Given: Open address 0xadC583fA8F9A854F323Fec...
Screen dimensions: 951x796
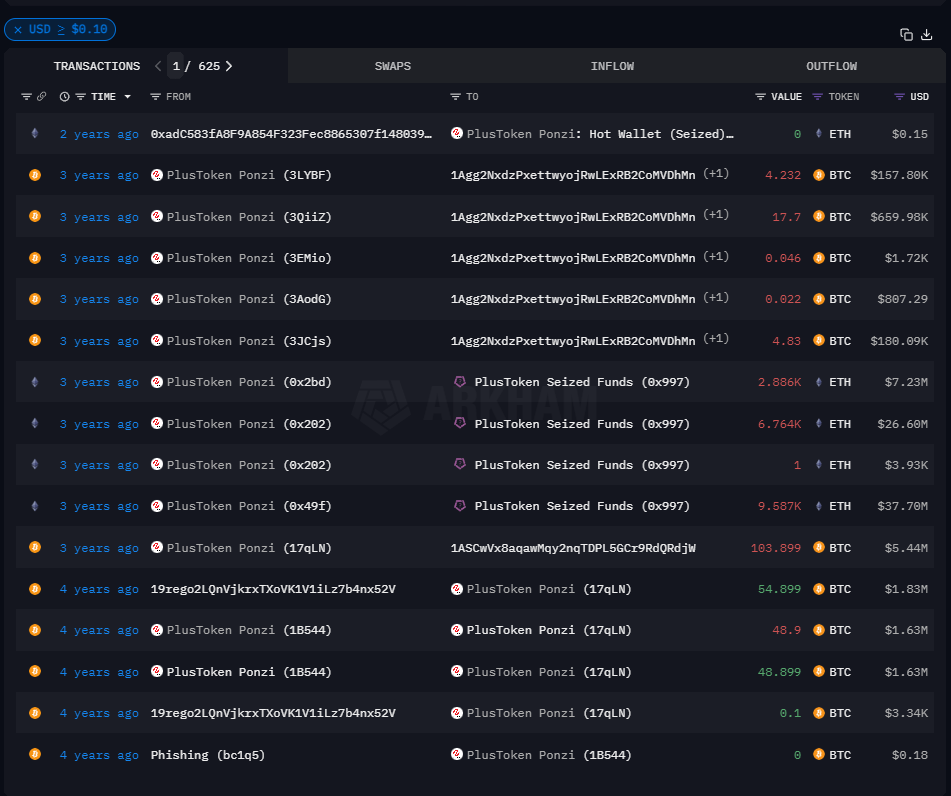Looking at the screenshot, I should (x=291, y=134).
